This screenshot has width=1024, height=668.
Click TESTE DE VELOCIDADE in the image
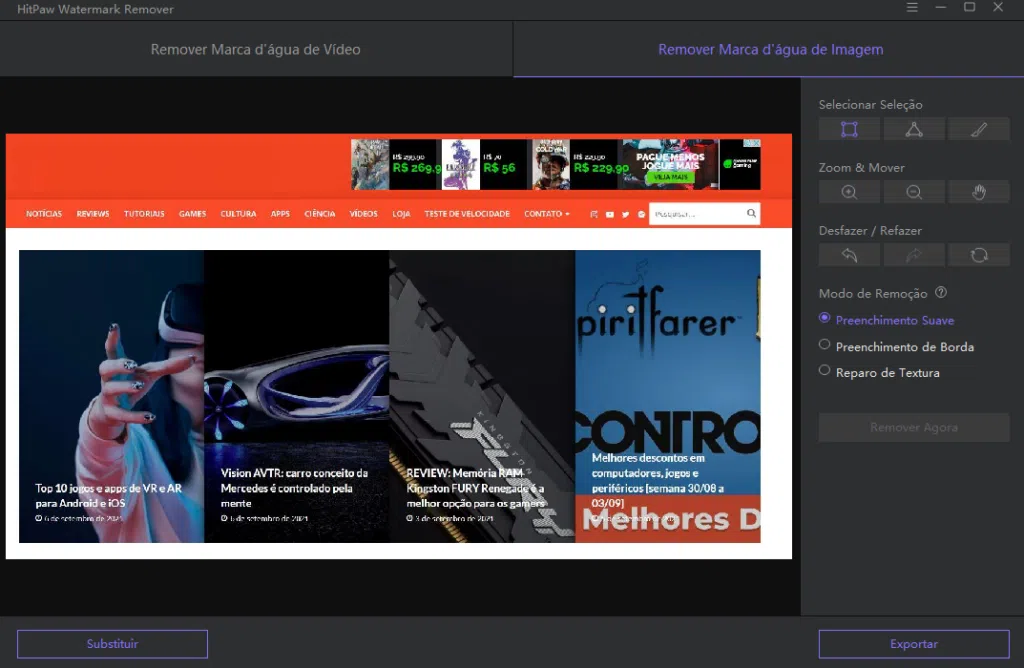467,214
